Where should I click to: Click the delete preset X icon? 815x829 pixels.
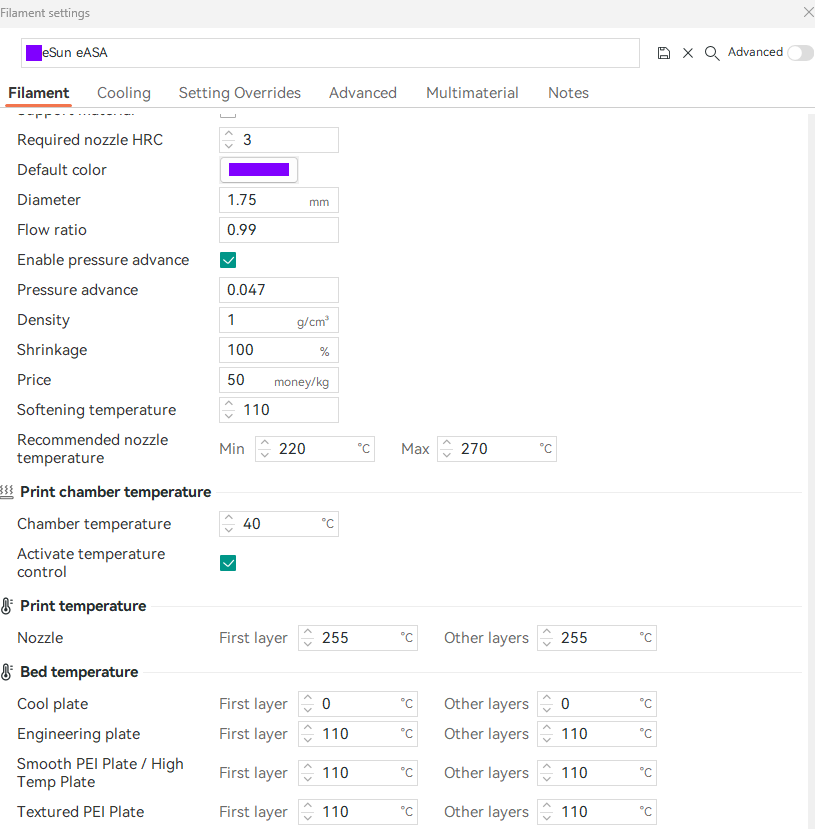pyautogui.click(x=688, y=53)
